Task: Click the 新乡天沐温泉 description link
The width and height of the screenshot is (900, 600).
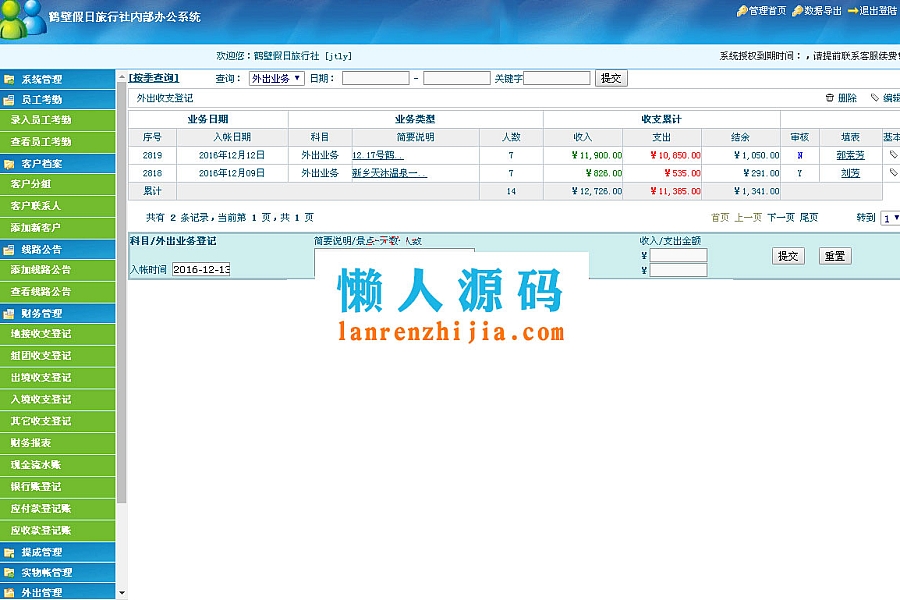Action: 389,173
